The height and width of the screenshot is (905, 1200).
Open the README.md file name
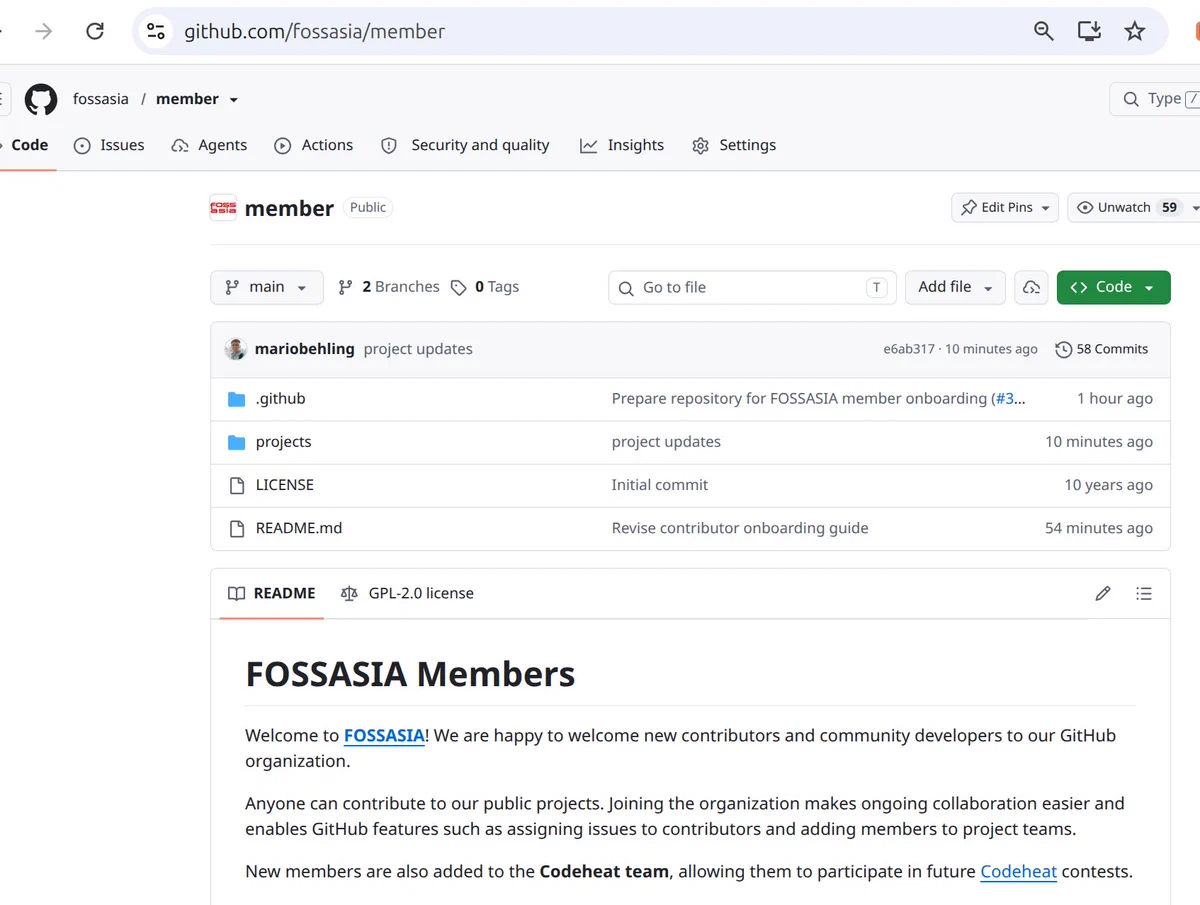(299, 528)
